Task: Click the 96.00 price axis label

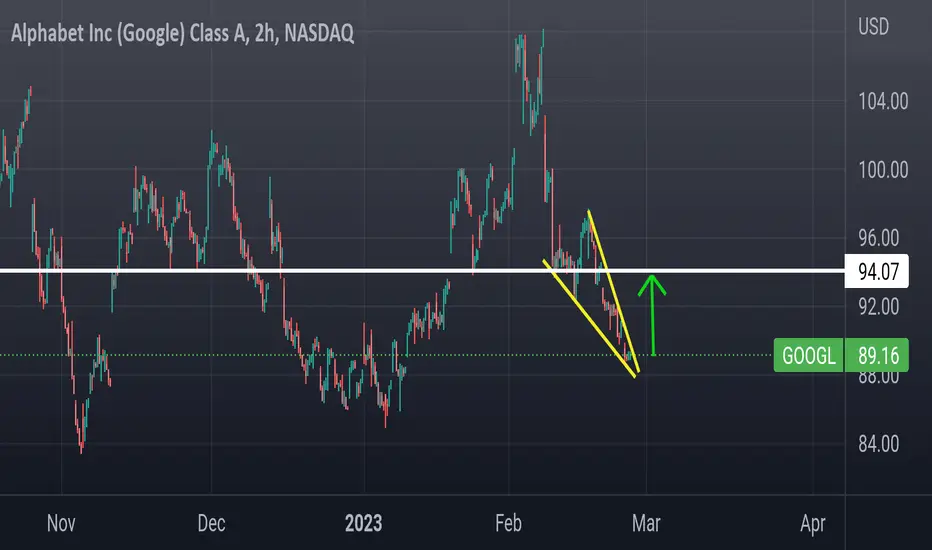Action: (x=879, y=238)
